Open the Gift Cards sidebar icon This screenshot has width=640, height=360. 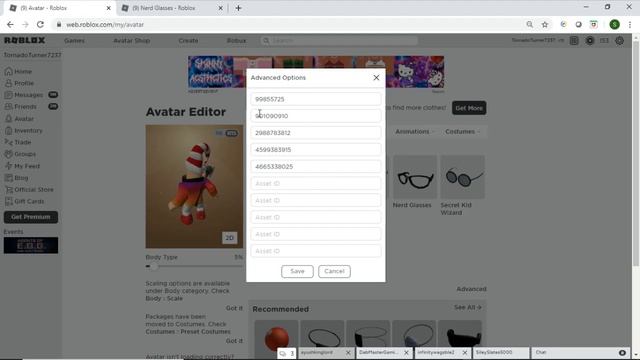8,202
